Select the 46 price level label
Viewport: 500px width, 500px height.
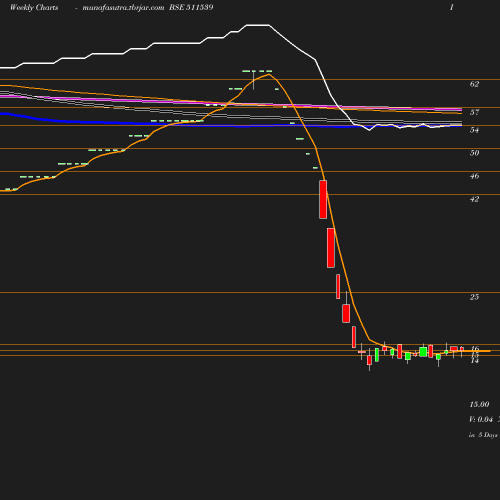(474, 176)
